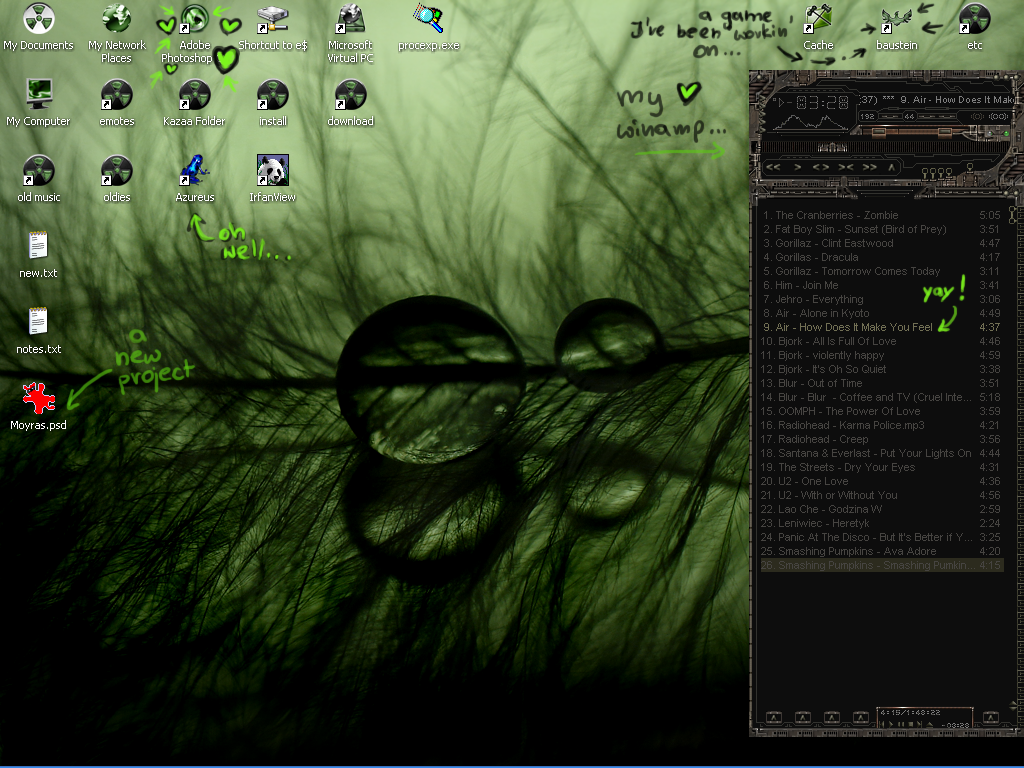Open the Kazaa Folder shortcut

194,103
